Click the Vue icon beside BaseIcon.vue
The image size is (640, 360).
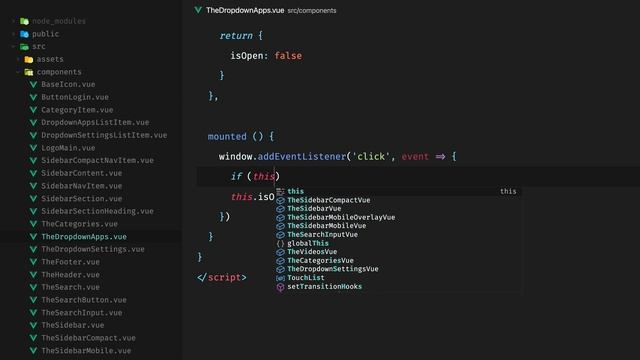pyautogui.click(x=33, y=84)
